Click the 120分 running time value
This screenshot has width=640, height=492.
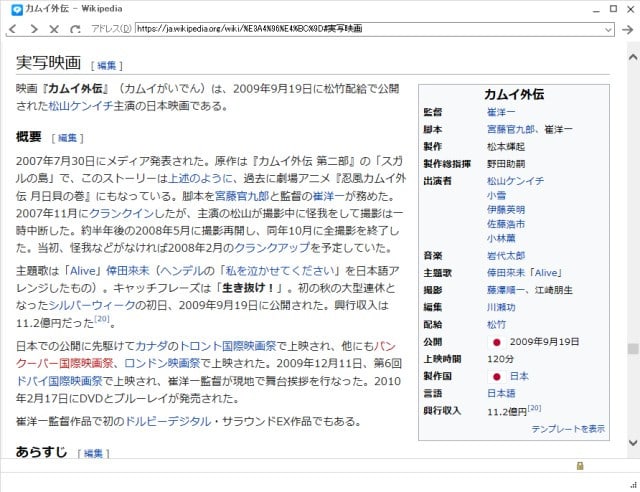(500, 359)
